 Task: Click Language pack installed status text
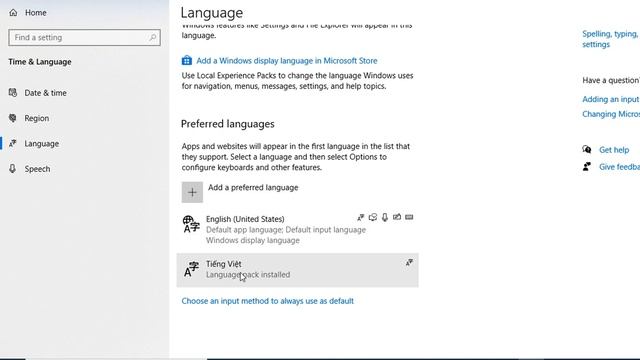tap(248, 275)
